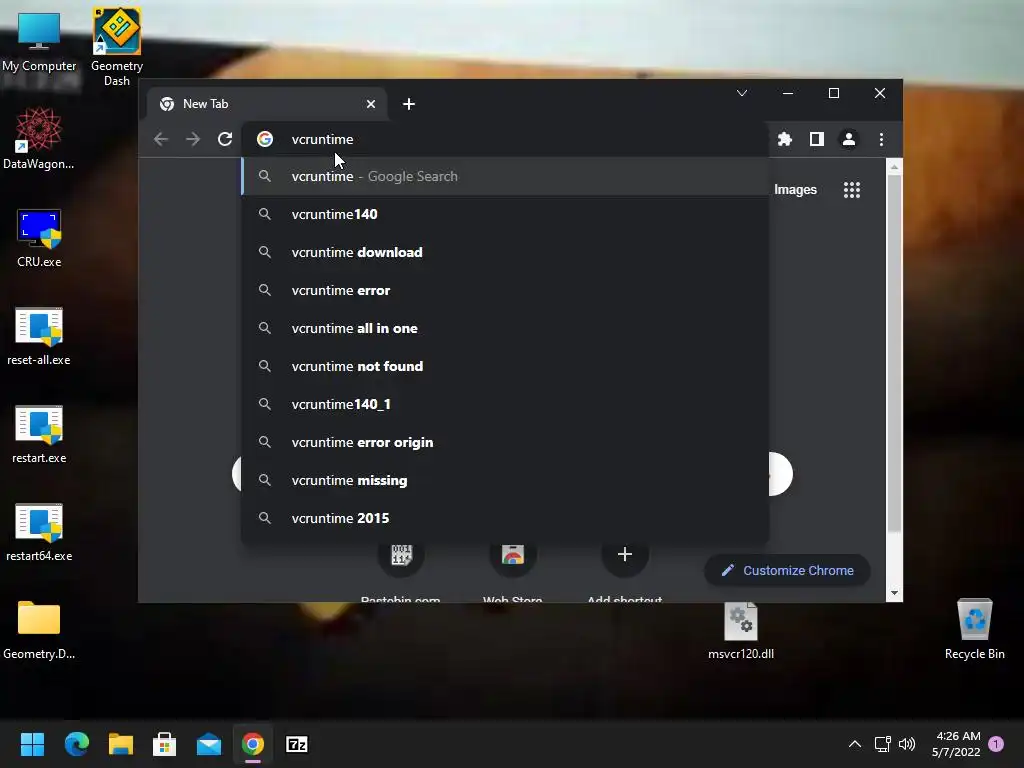Select the vcruntime not found suggestion
This screenshot has width=1024, height=768.
(x=505, y=366)
